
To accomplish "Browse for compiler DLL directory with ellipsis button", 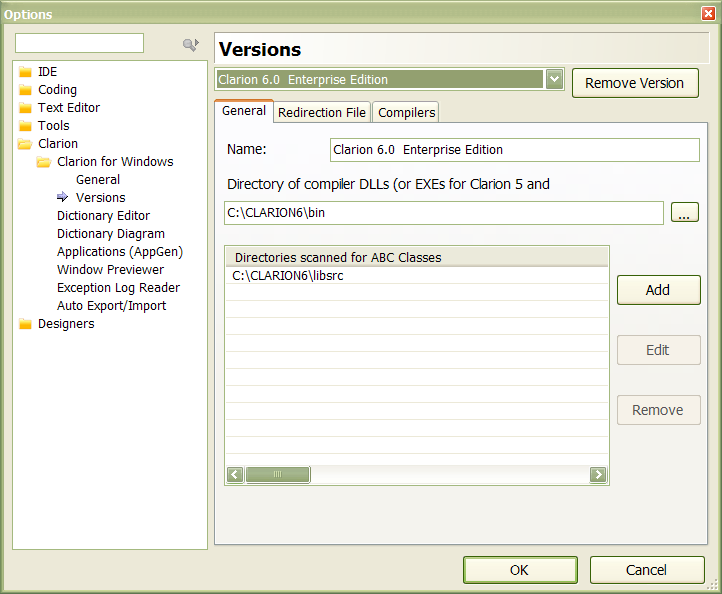I will [x=684, y=212].
